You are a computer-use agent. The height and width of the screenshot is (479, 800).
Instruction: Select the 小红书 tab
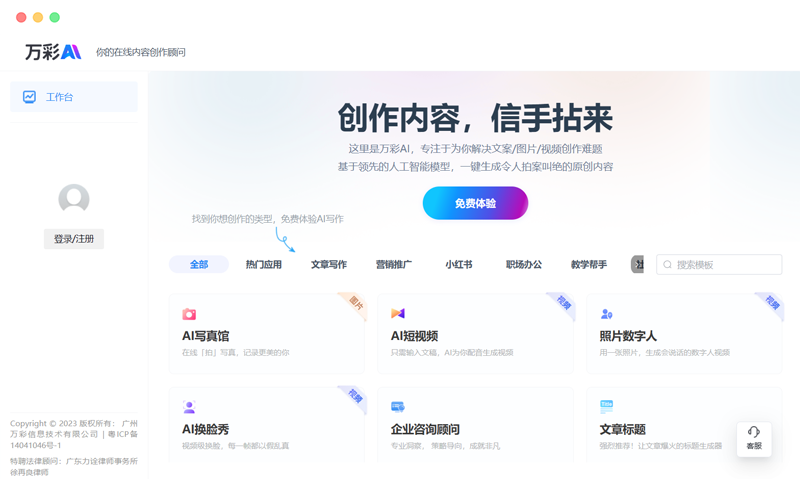point(459,265)
